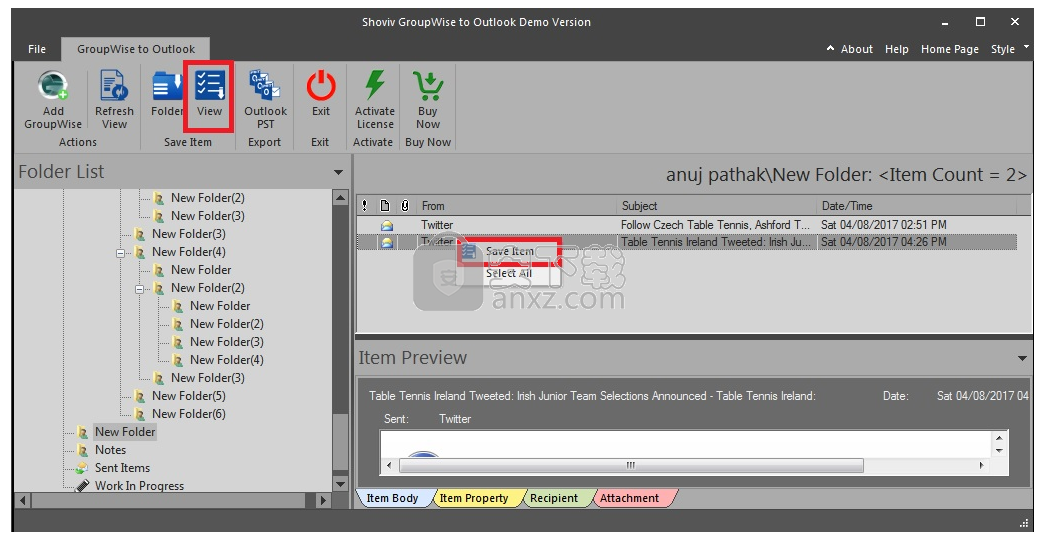Select the highlighted New Folder tree item
This screenshot has width=1043, height=546.
click(x=125, y=432)
